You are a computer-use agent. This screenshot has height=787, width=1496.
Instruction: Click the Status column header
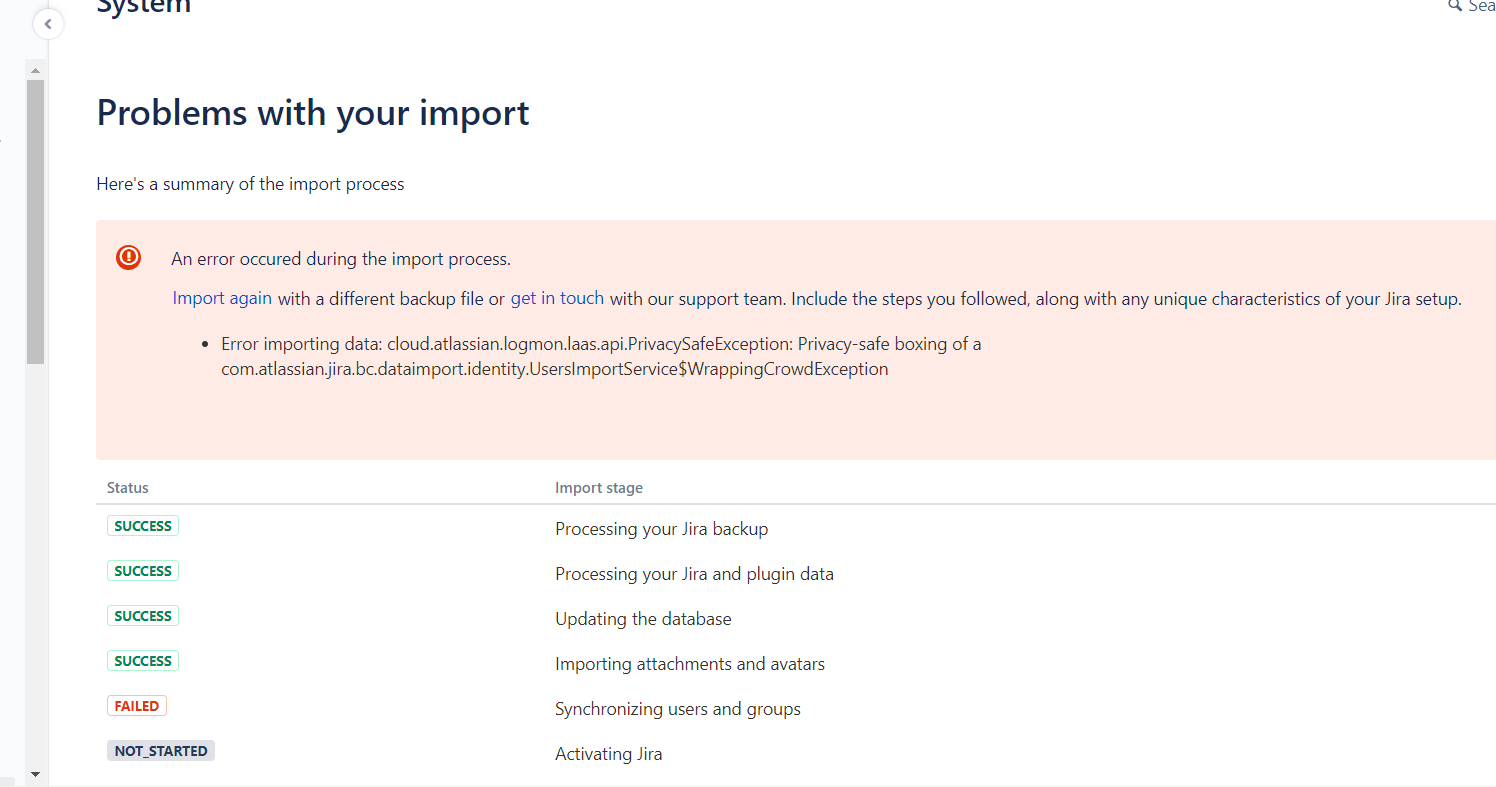[x=128, y=488]
